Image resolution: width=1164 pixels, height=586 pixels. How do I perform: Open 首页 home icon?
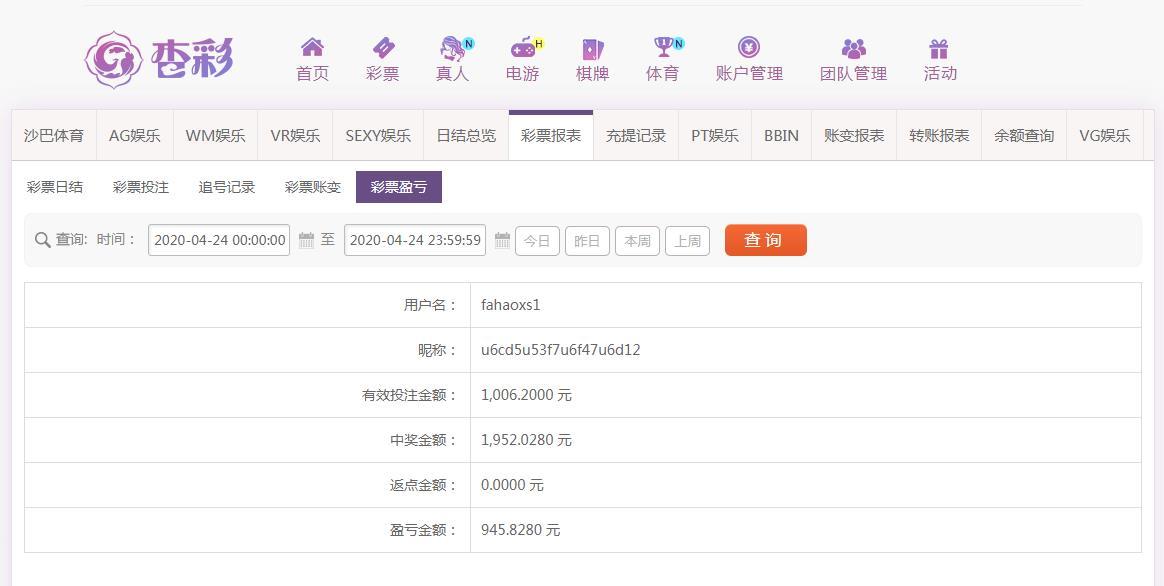313,48
